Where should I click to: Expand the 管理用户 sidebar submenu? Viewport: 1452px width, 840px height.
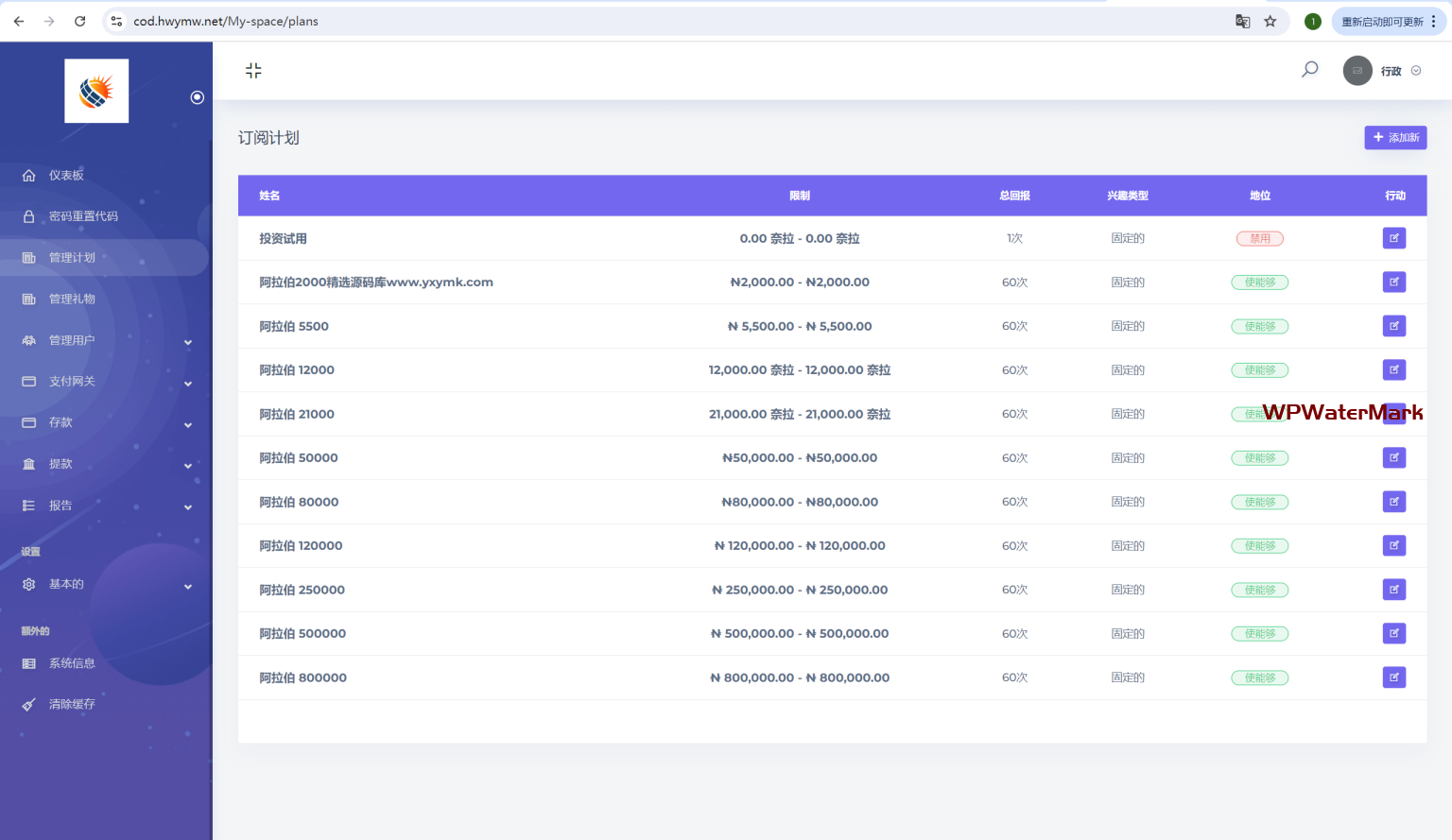(104, 340)
